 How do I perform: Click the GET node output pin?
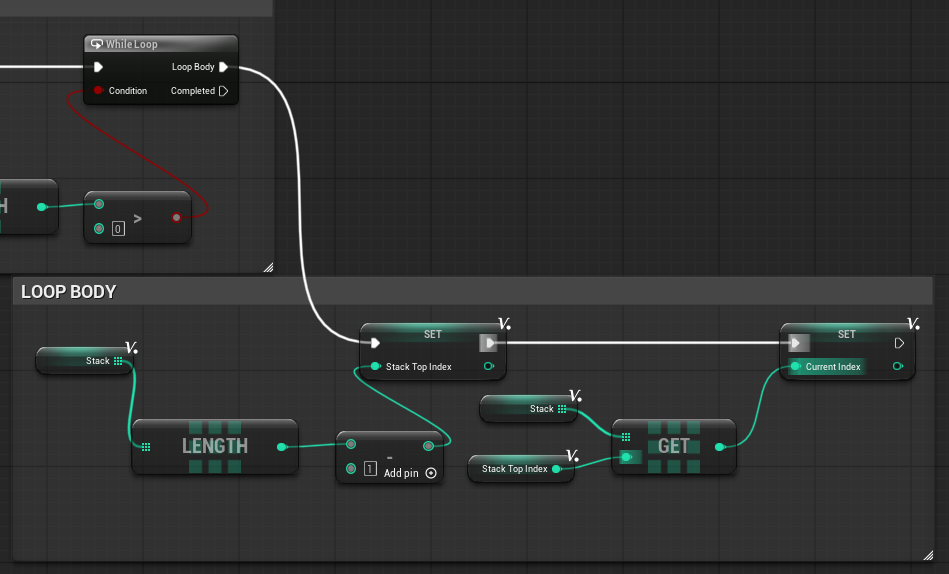pos(720,447)
